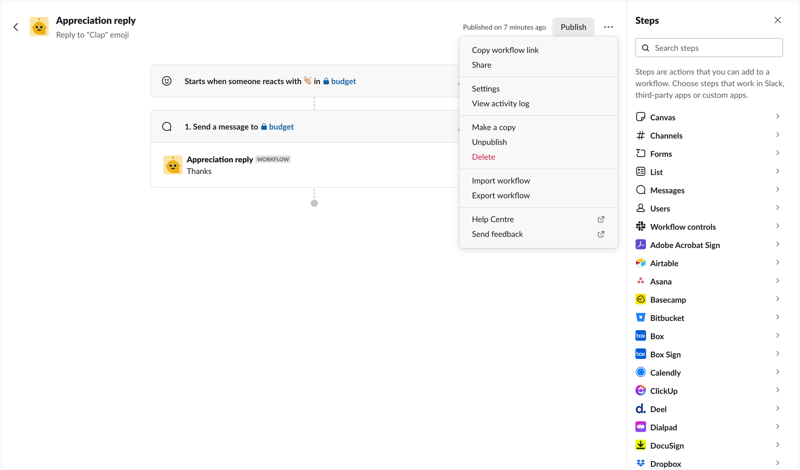This screenshot has height=470, width=800.
Task: Click the Publish button
Action: pos(573,27)
